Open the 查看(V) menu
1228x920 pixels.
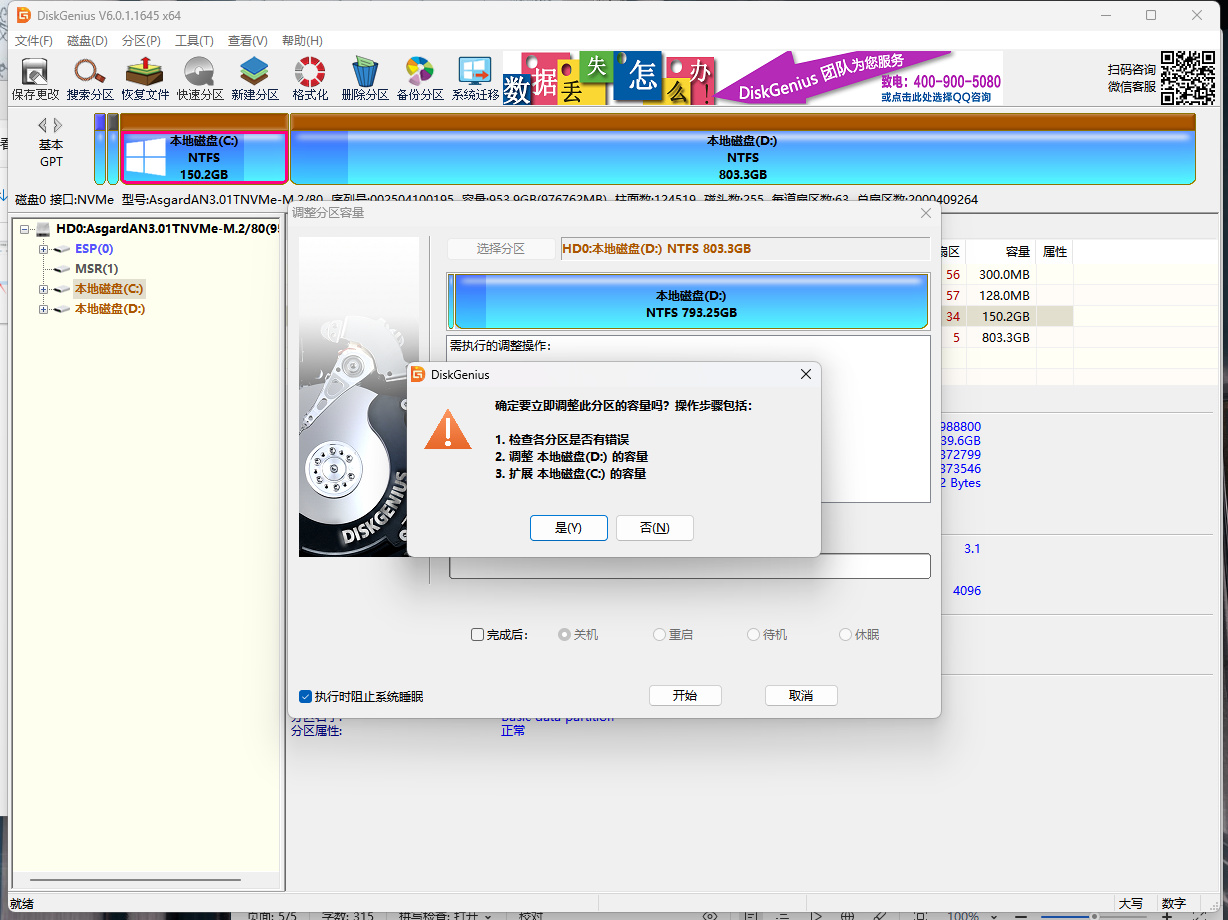248,41
